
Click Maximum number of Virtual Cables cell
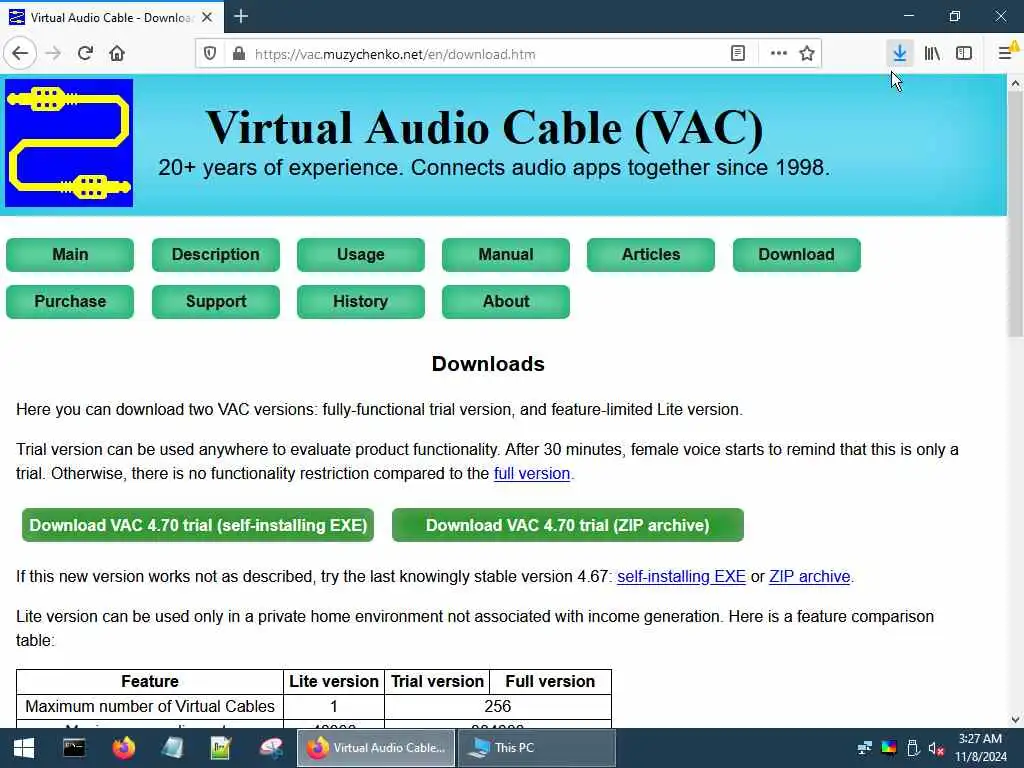click(150, 706)
